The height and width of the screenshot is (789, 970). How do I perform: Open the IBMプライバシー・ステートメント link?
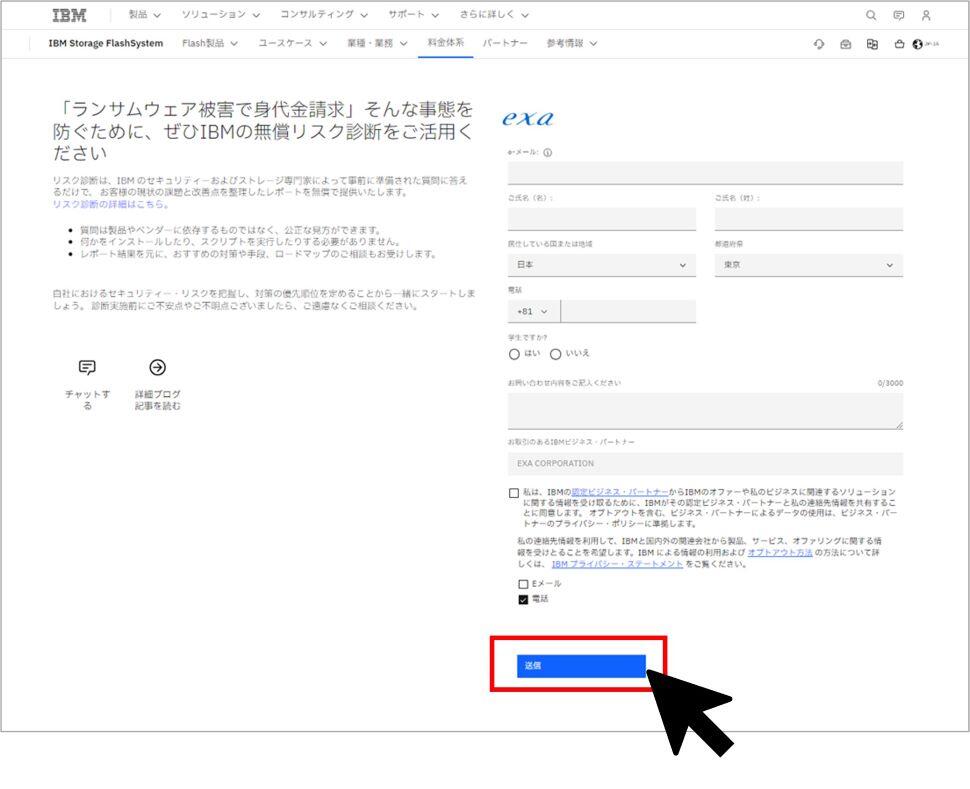pyautogui.click(x=617, y=564)
